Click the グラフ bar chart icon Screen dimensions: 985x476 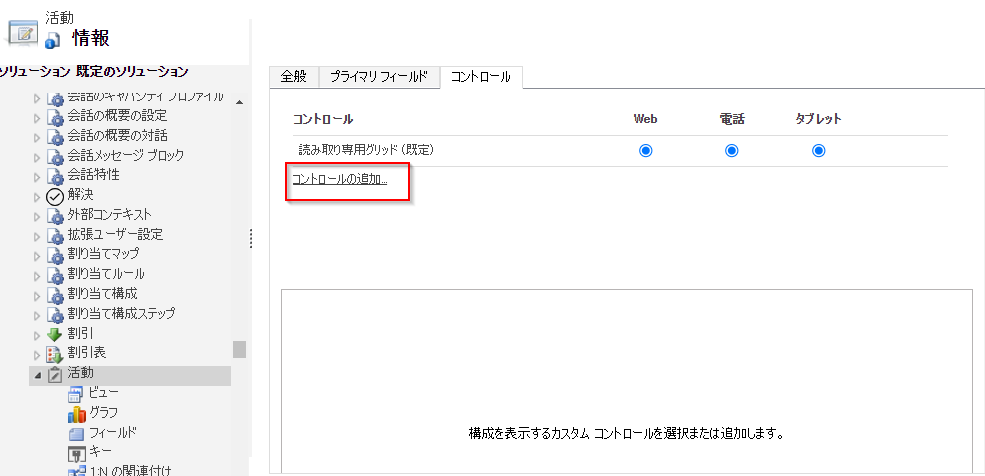(76, 414)
